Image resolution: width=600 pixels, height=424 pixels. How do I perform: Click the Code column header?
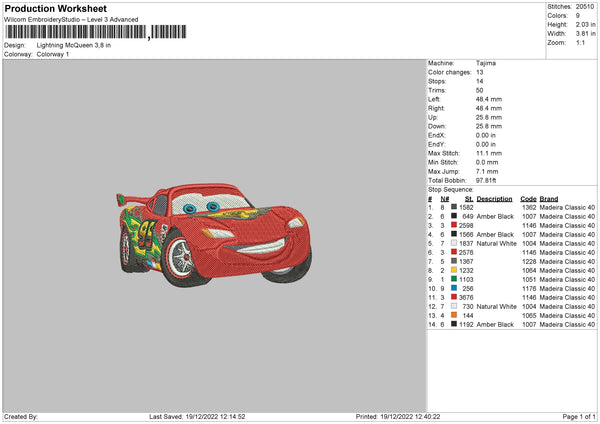pos(528,198)
